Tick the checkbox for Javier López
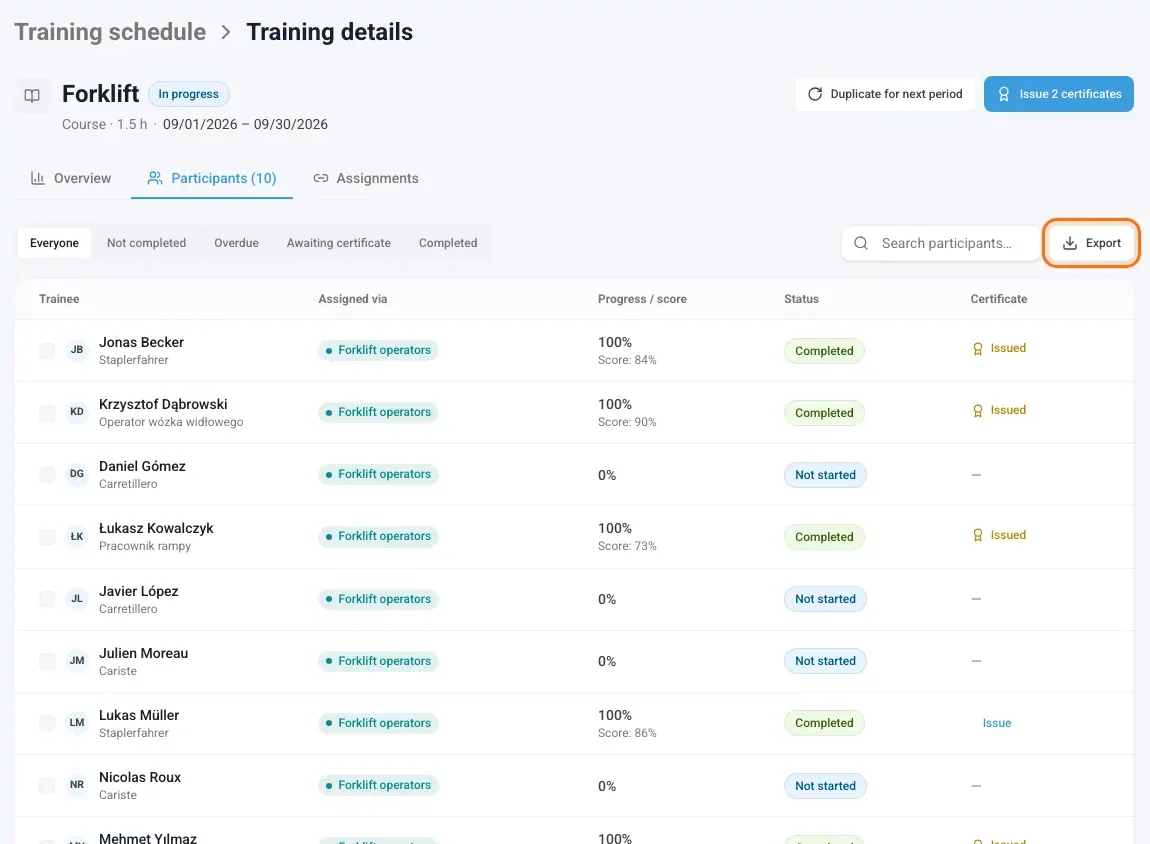1150x844 pixels. pyautogui.click(x=47, y=598)
